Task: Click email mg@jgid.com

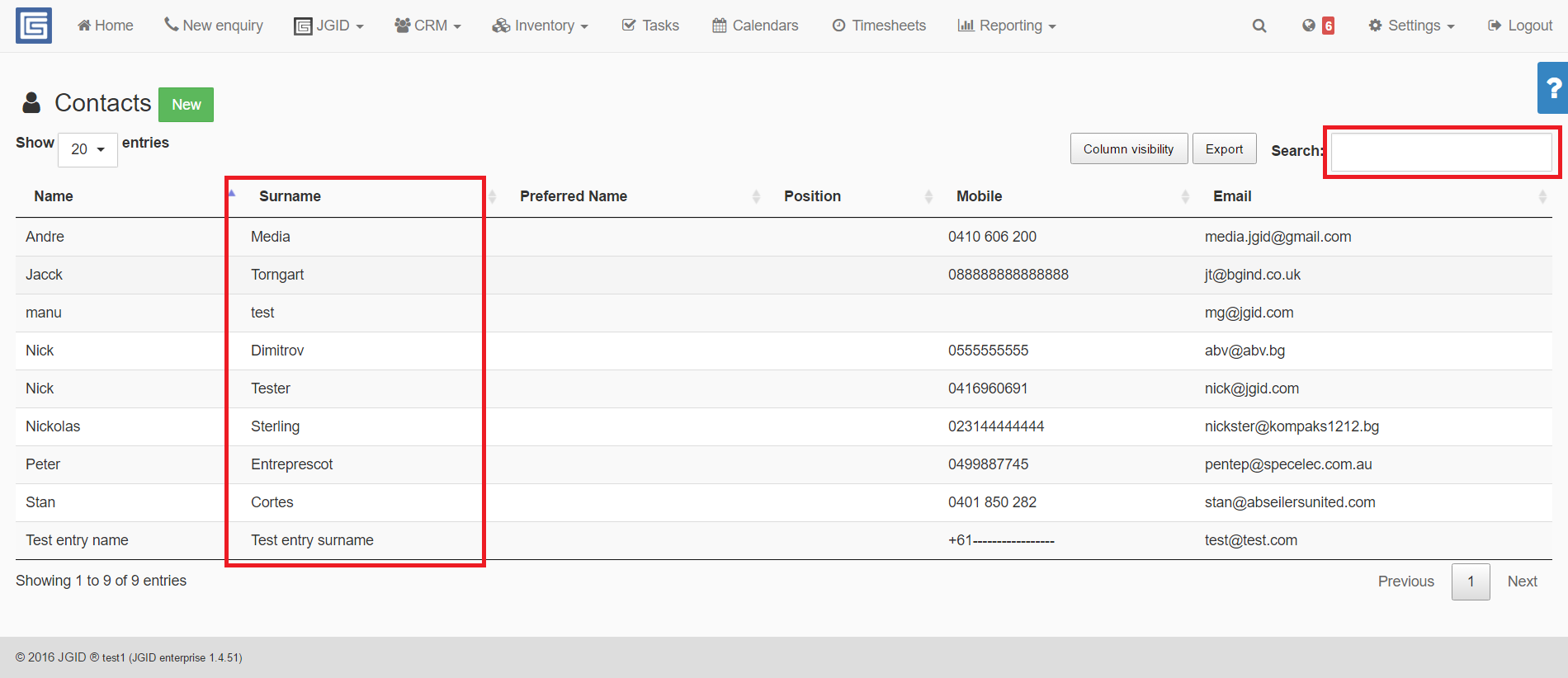Action: pos(1249,313)
